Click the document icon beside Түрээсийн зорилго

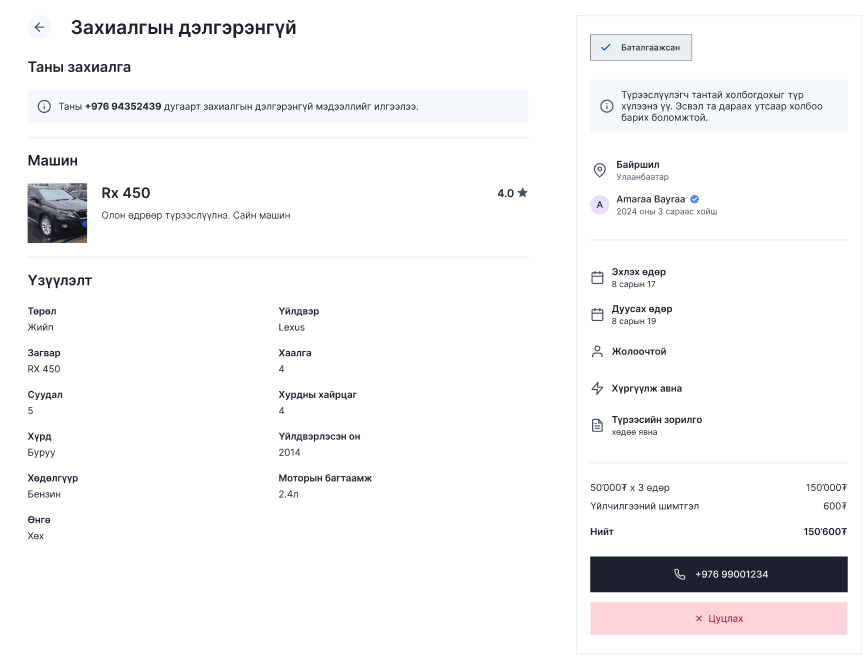coord(597,425)
